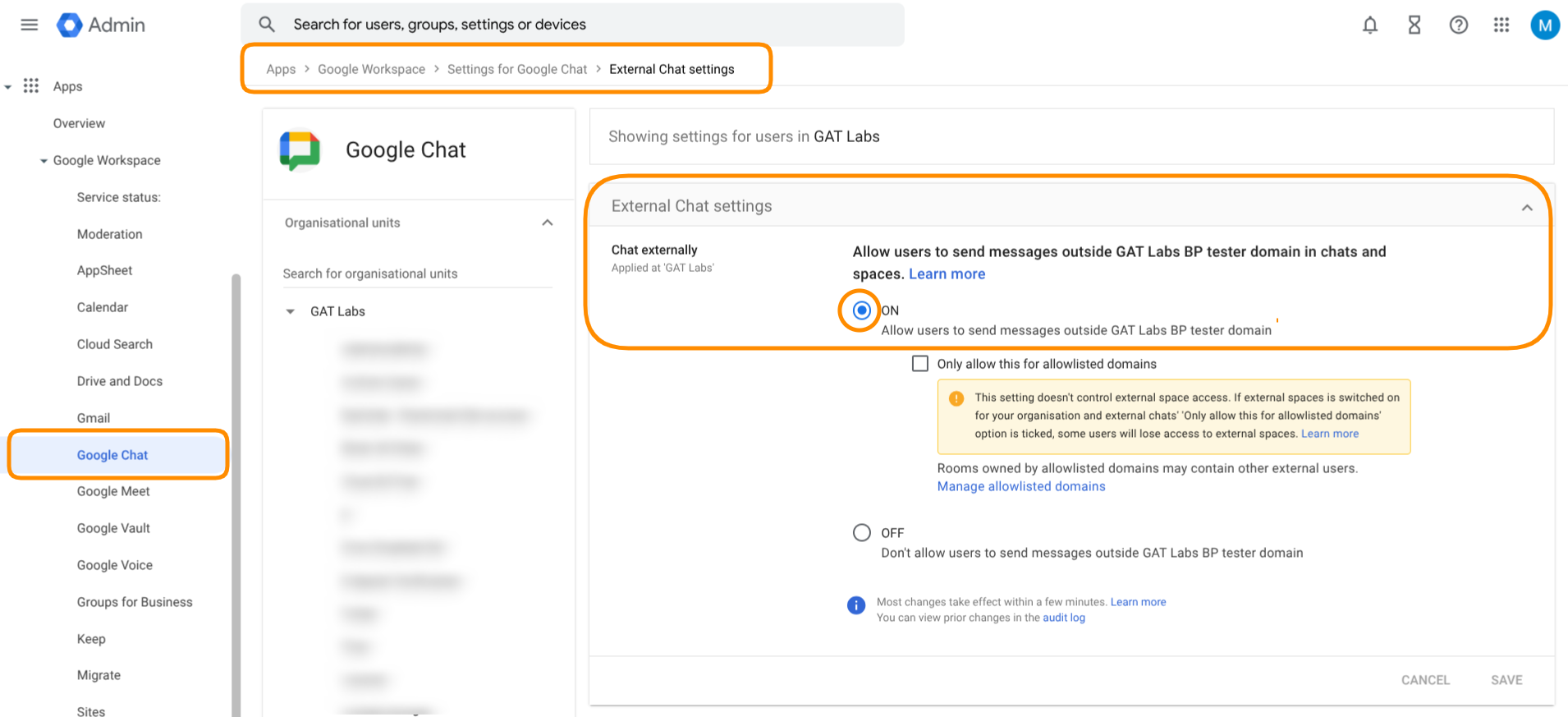Viewport: 1568px width, 717px height.
Task: Open the notifications bell
Action: pos(1370,25)
